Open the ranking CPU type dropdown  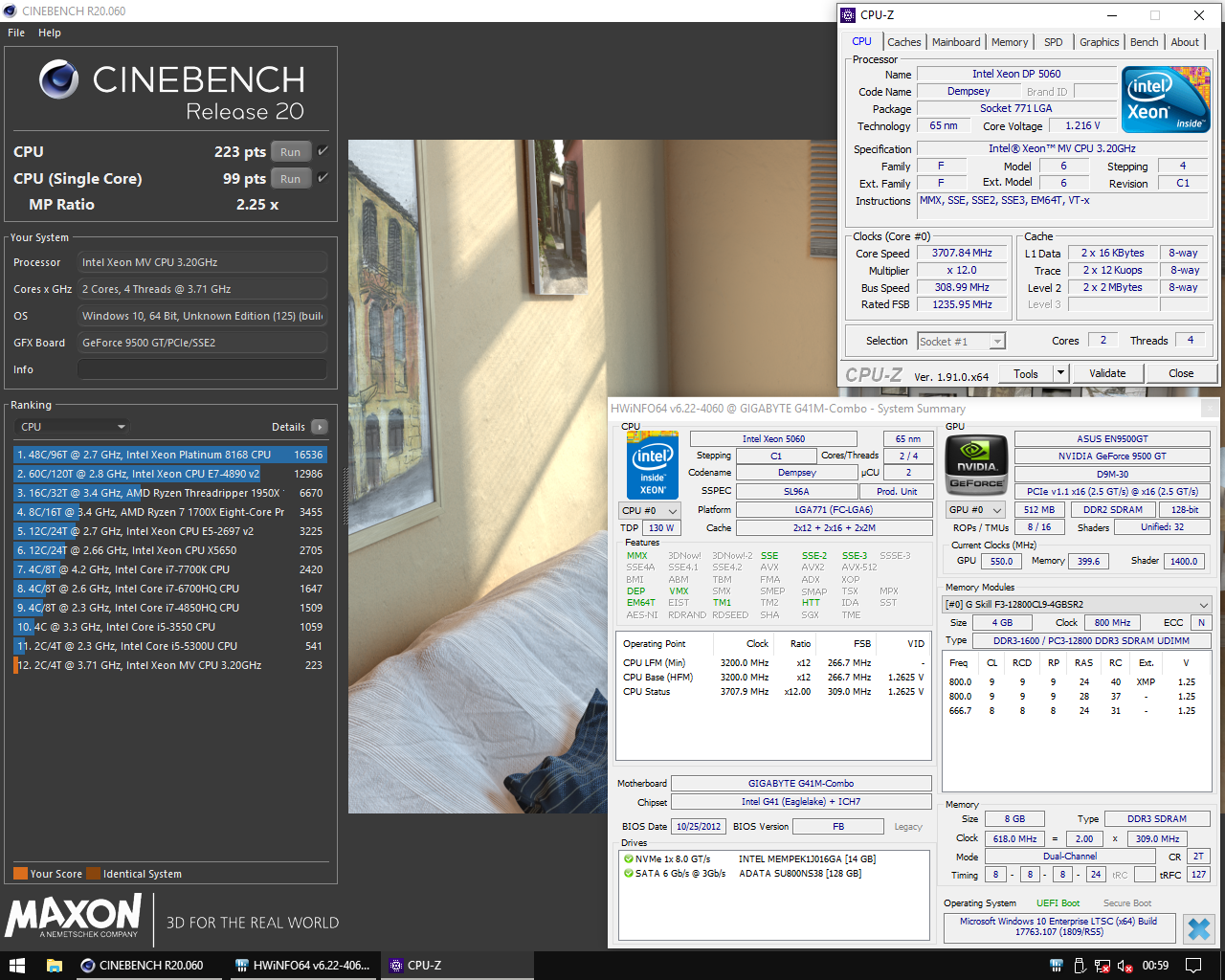(x=73, y=427)
